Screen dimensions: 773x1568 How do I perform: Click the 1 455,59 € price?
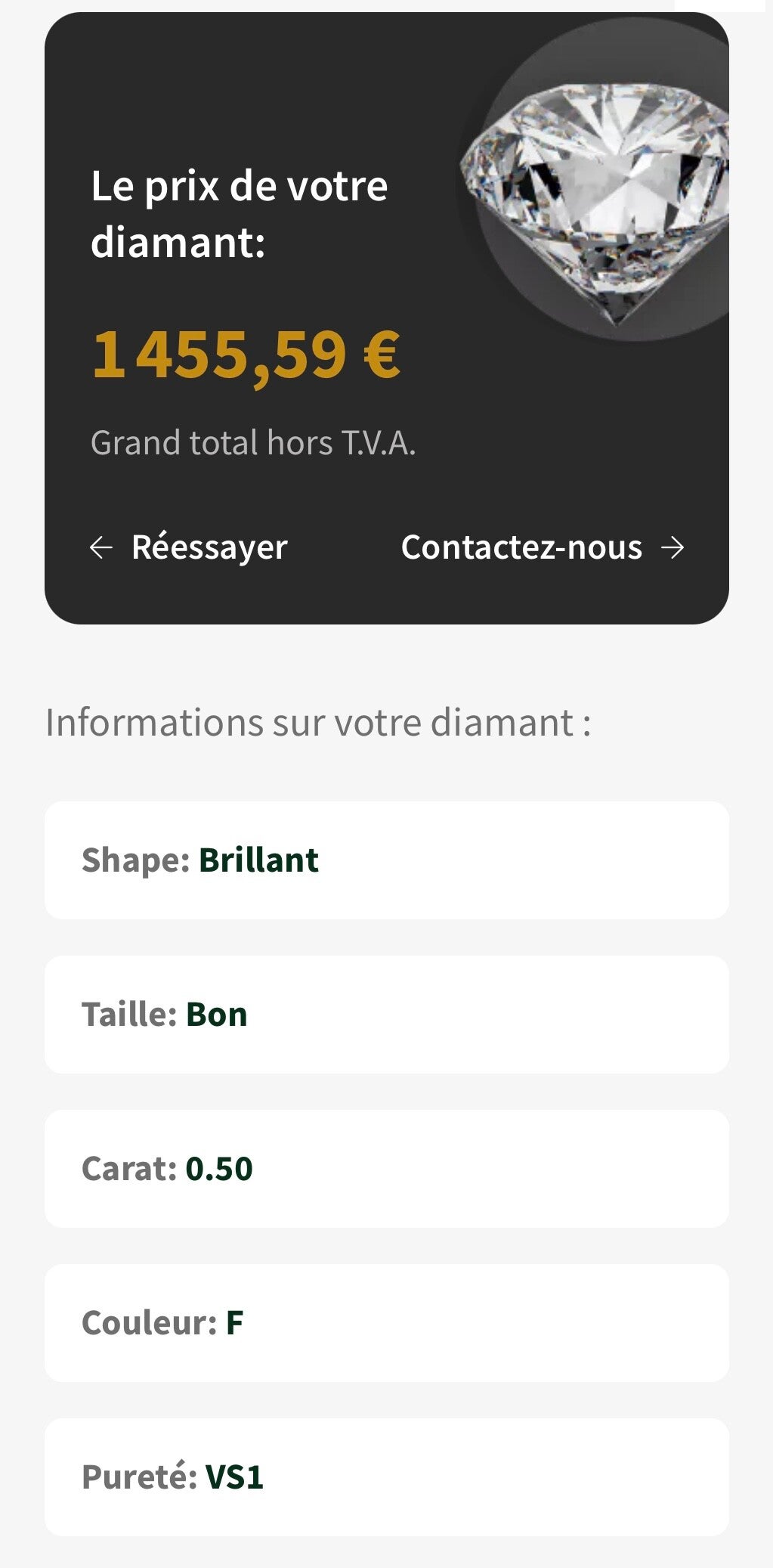227,354
